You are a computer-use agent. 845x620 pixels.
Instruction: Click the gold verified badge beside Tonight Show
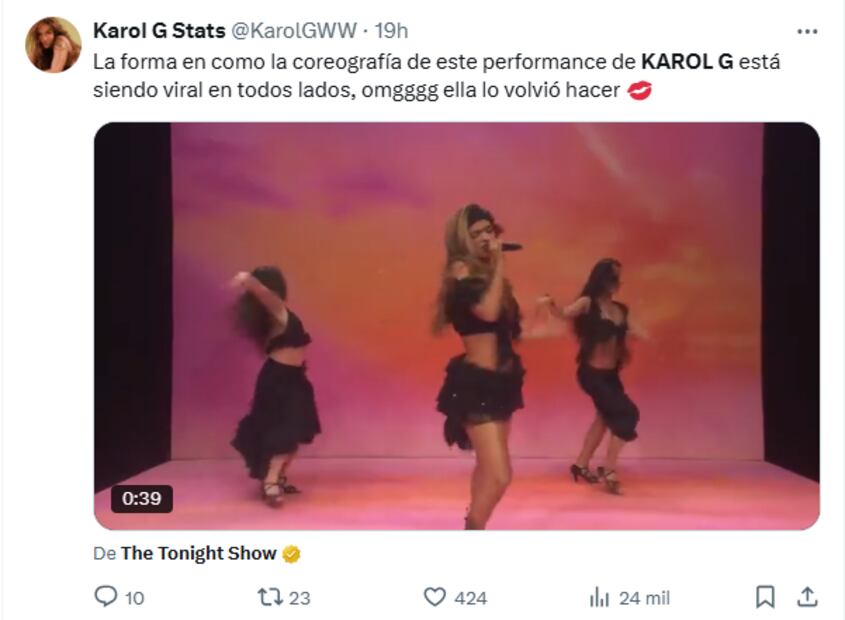point(292,554)
